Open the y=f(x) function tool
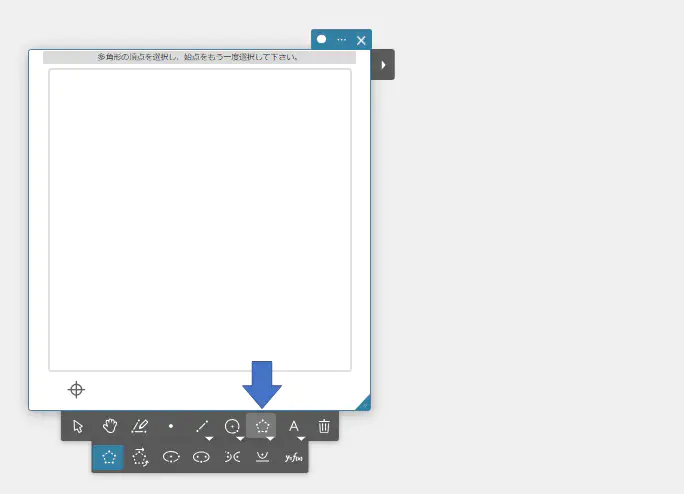This screenshot has height=494, width=684. pos(293,457)
